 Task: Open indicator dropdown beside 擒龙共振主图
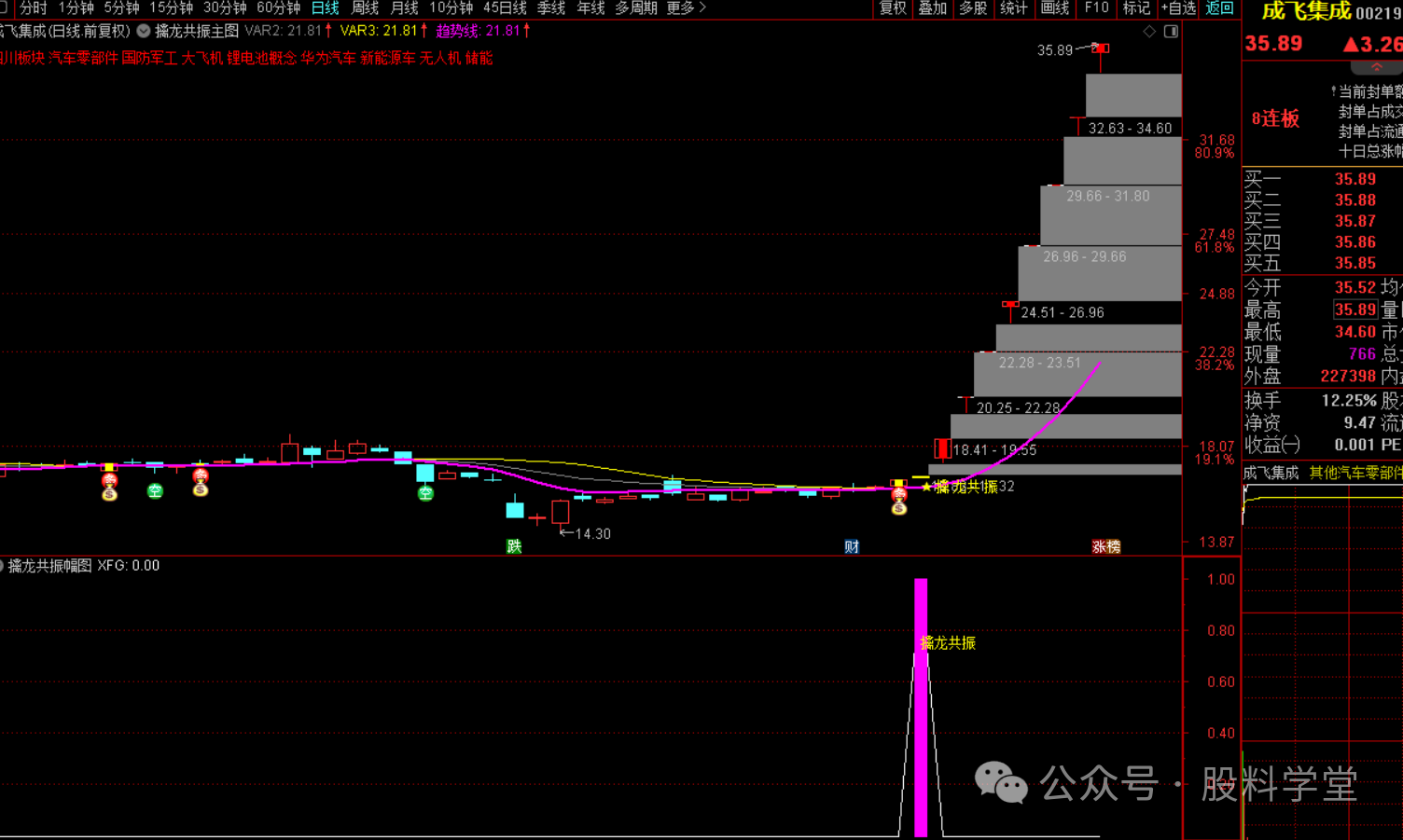144,31
